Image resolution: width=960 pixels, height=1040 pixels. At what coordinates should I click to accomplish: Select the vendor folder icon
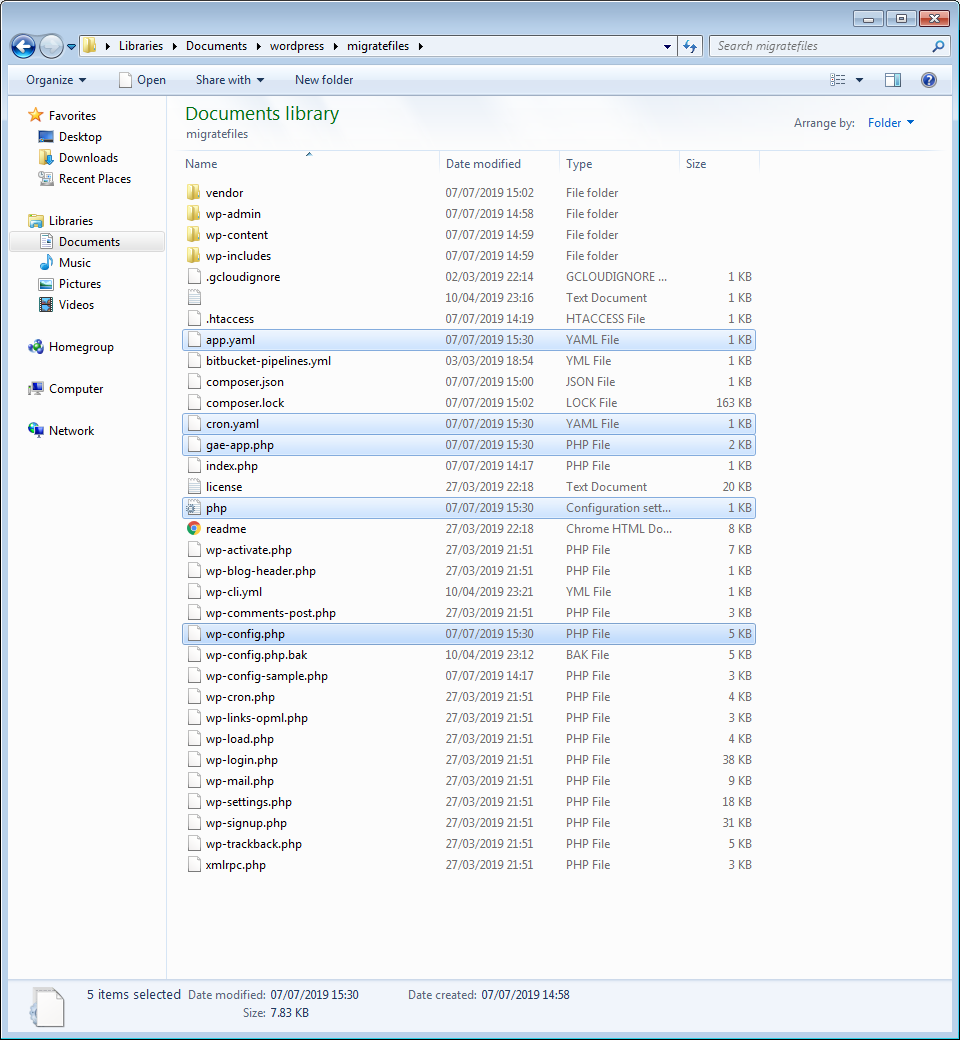[194, 192]
